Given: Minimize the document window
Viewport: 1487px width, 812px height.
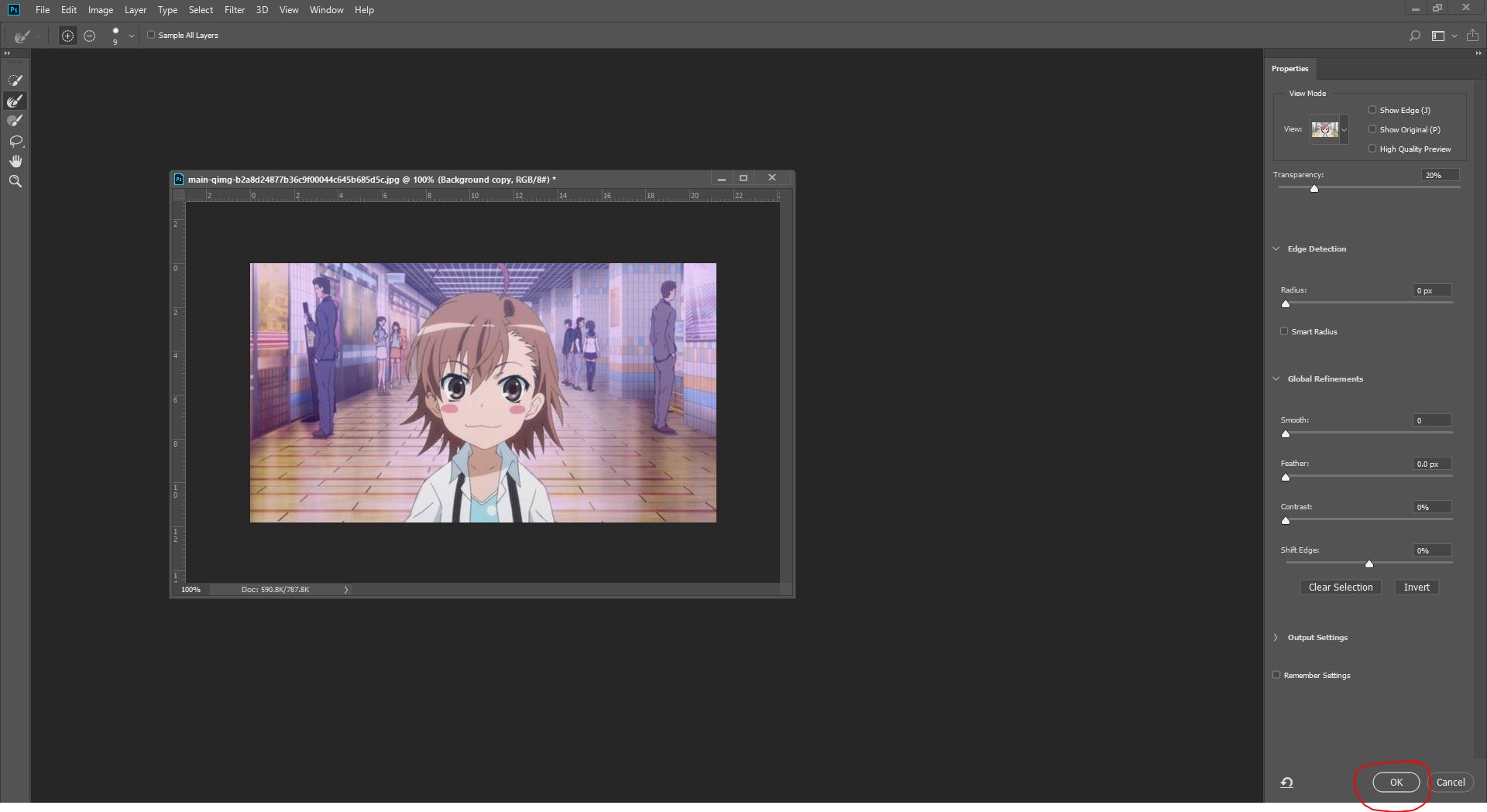Looking at the screenshot, I should (x=721, y=179).
